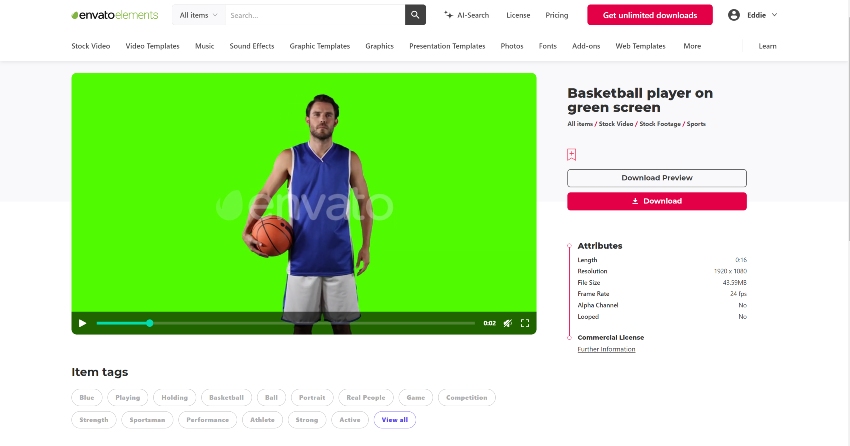Click Sports breadcrumb link

click(x=696, y=124)
